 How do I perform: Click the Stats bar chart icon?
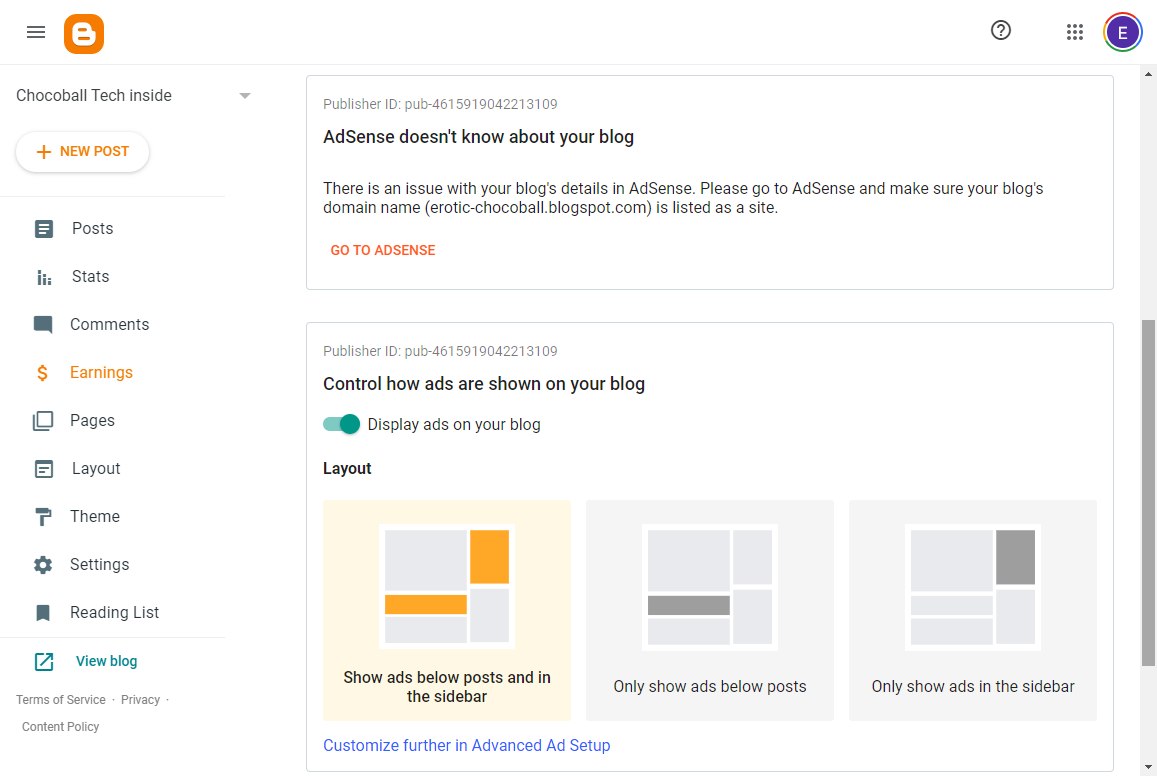pyautogui.click(x=44, y=277)
